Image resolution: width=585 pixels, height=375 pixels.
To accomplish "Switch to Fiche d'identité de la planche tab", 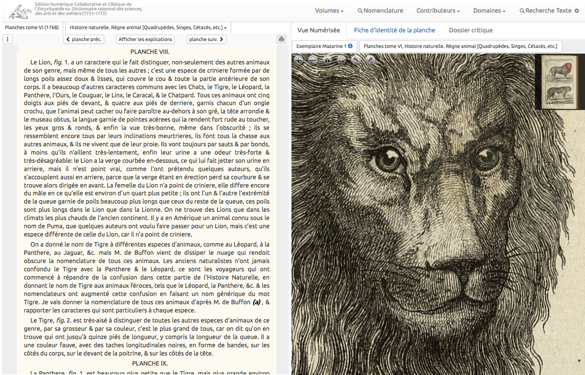I will pos(394,30).
